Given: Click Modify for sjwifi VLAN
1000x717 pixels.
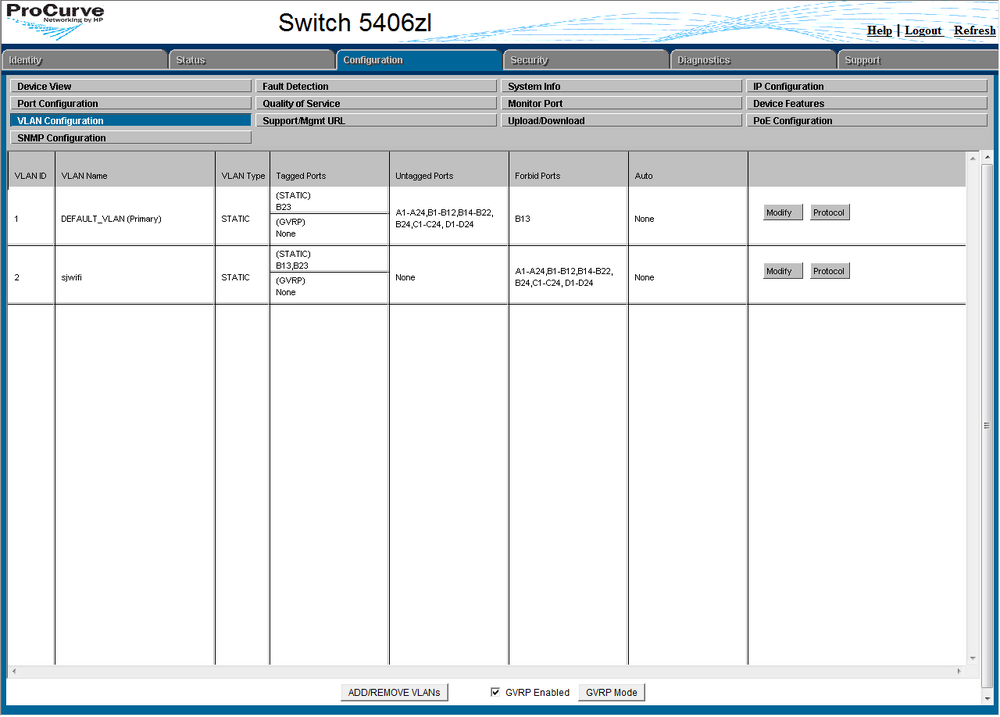Looking at the screenshot, I should (x=783, y=271).
